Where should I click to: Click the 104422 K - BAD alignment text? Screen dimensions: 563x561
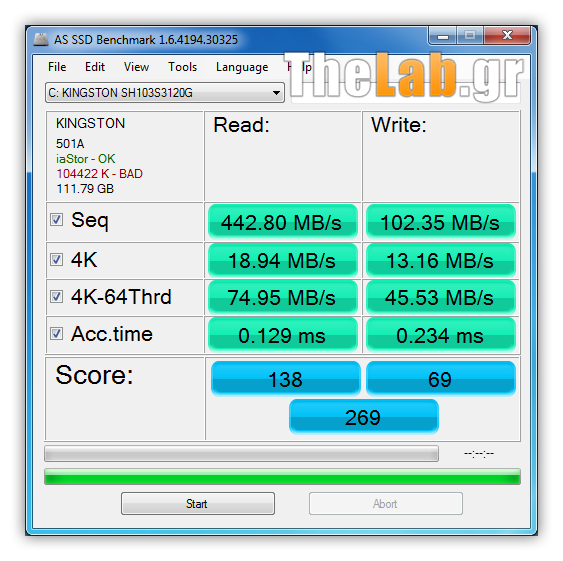99,174
